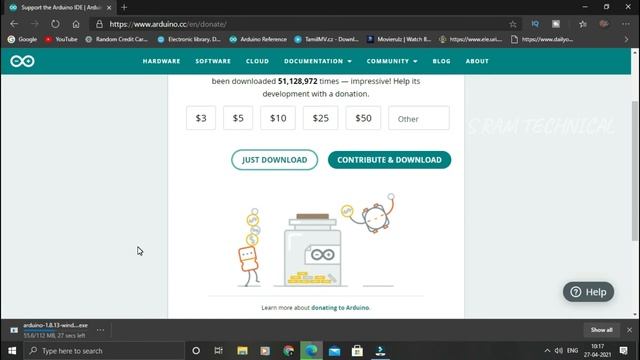Go to CLOUD section
640x360 pixels.
click(x=257, y=61)
